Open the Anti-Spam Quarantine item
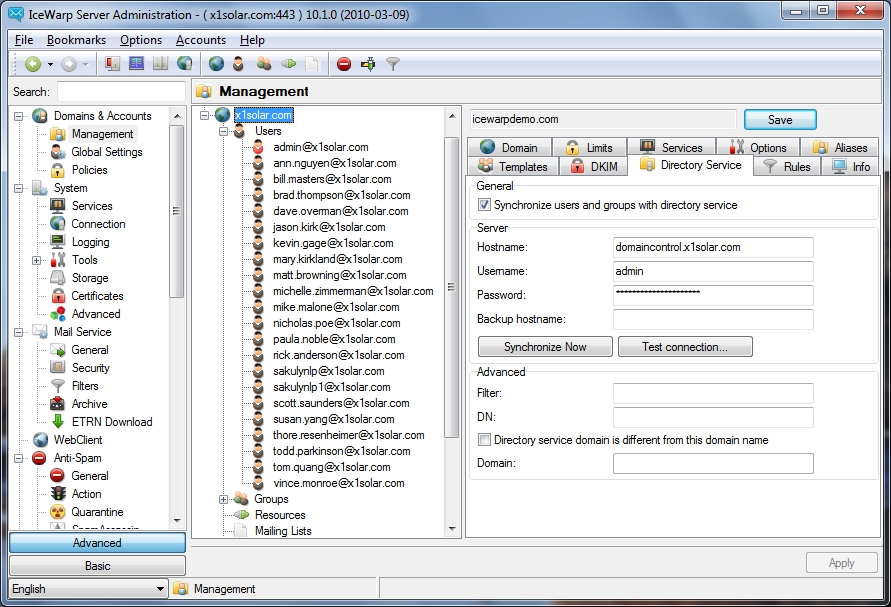The height and width of the screenshot is (607, 891). tap(97, 512)
